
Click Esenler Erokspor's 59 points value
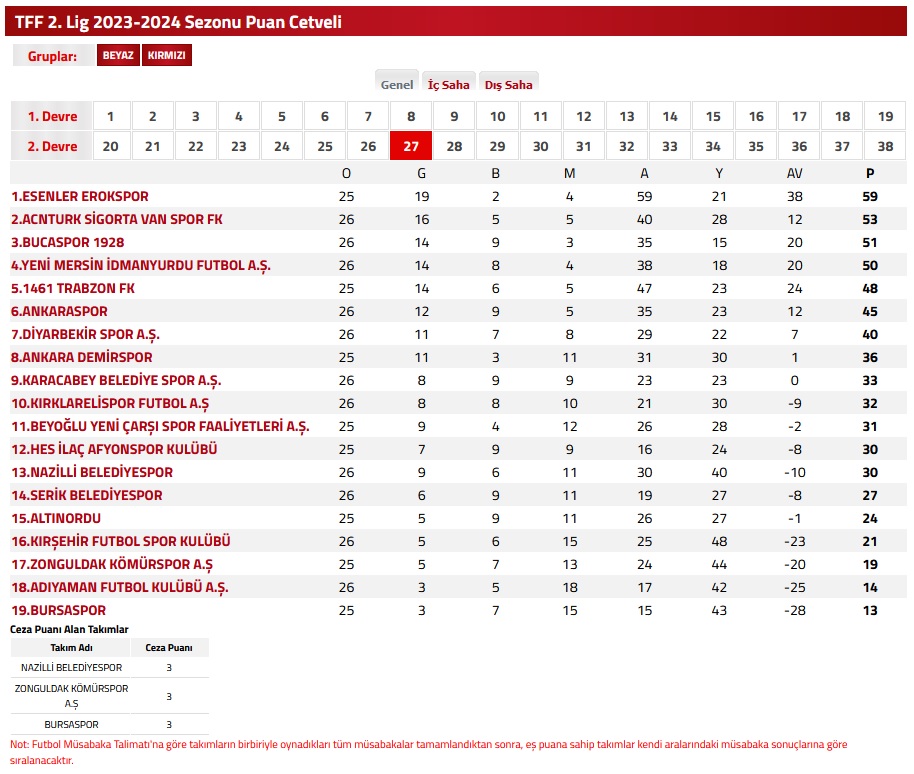pyautogui.click(x=870, y=196)
